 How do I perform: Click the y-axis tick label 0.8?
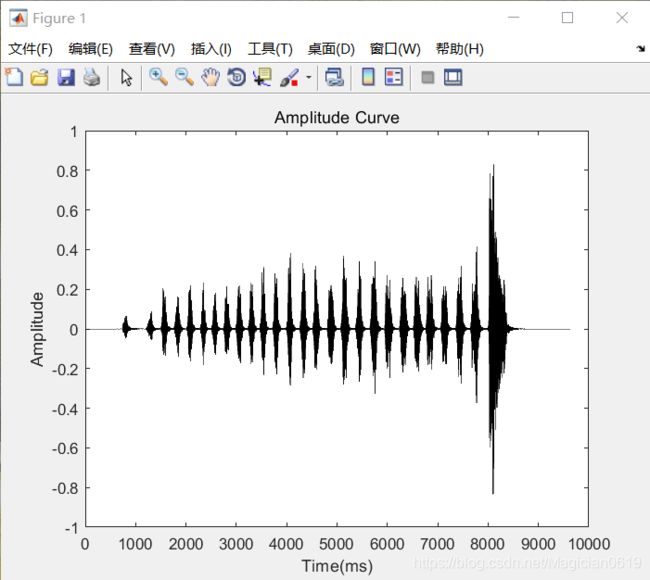coord(67,171)
